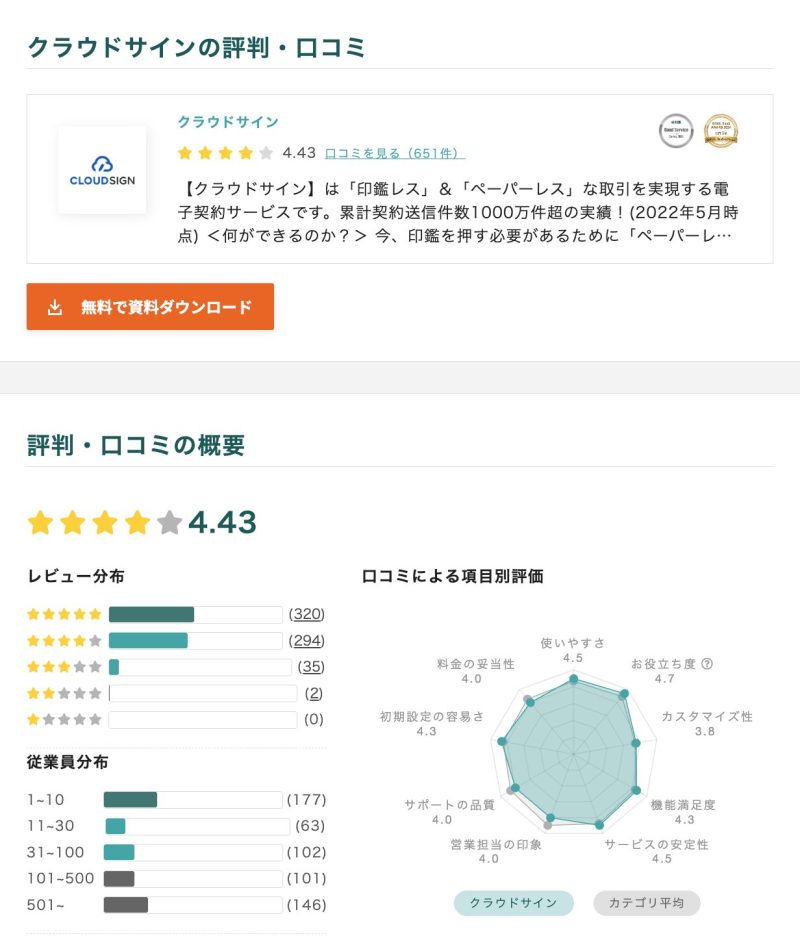Image resolution: width=800 pixels, height=951 pixels.
Task: Click the help icon beside お役立ち度
Action: (707, 664)
